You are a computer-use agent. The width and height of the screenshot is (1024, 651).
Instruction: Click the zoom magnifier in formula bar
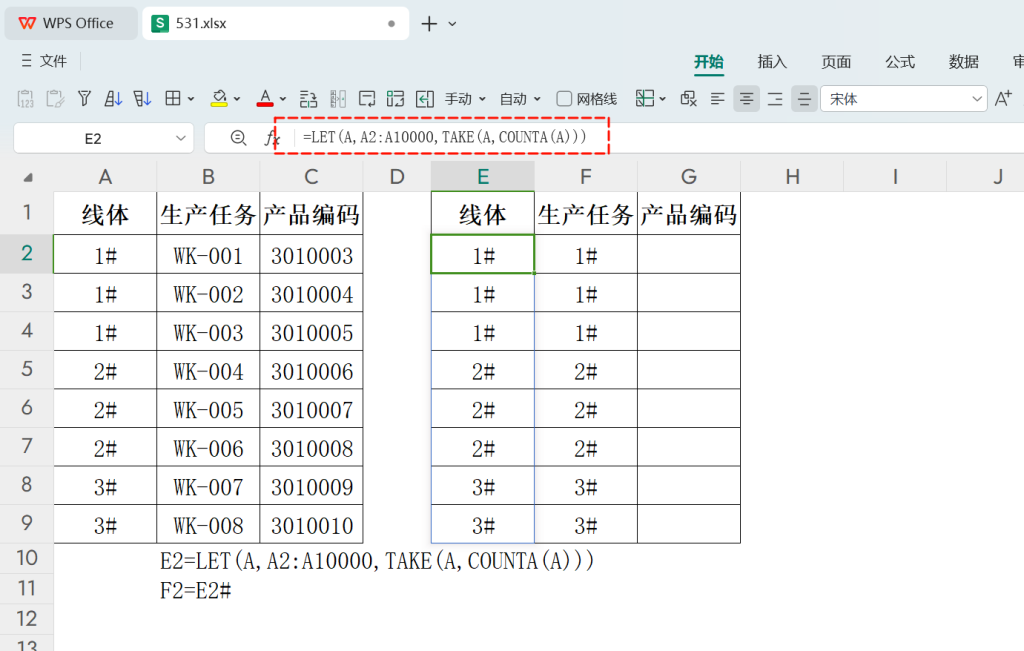(238, 138)
